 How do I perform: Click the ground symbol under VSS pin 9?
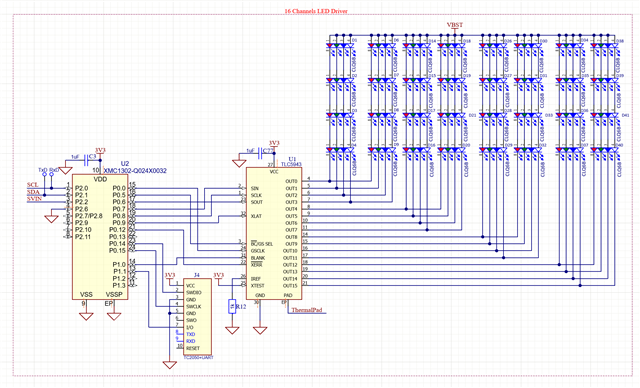[86, 316]
